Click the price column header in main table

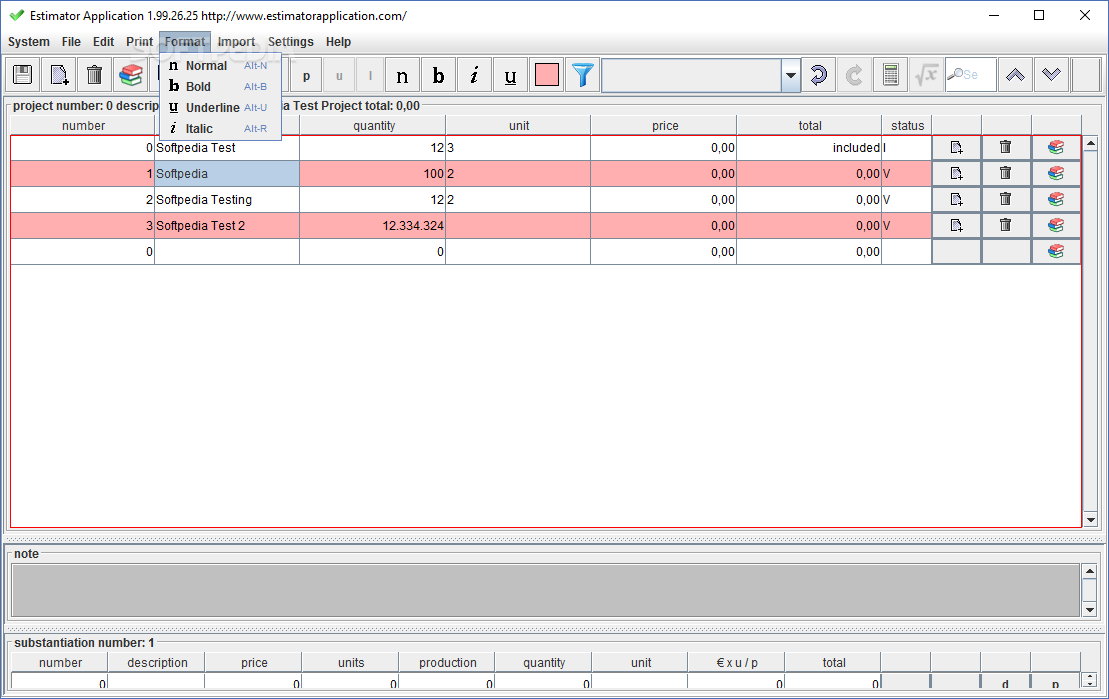(664, 126)
